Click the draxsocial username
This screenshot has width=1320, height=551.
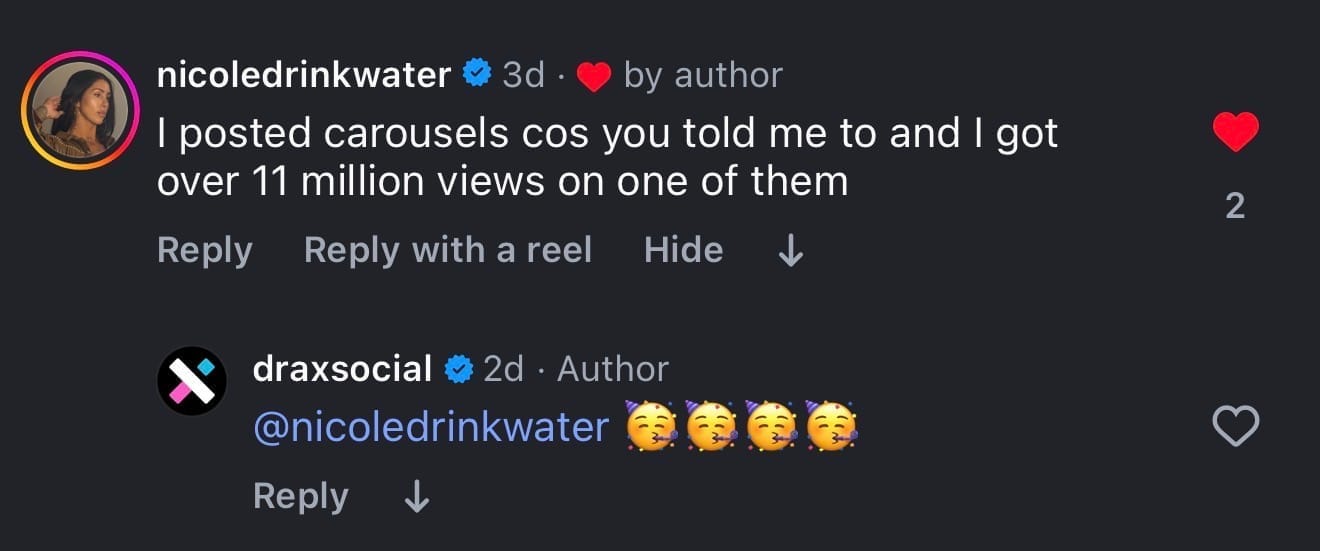342,369
